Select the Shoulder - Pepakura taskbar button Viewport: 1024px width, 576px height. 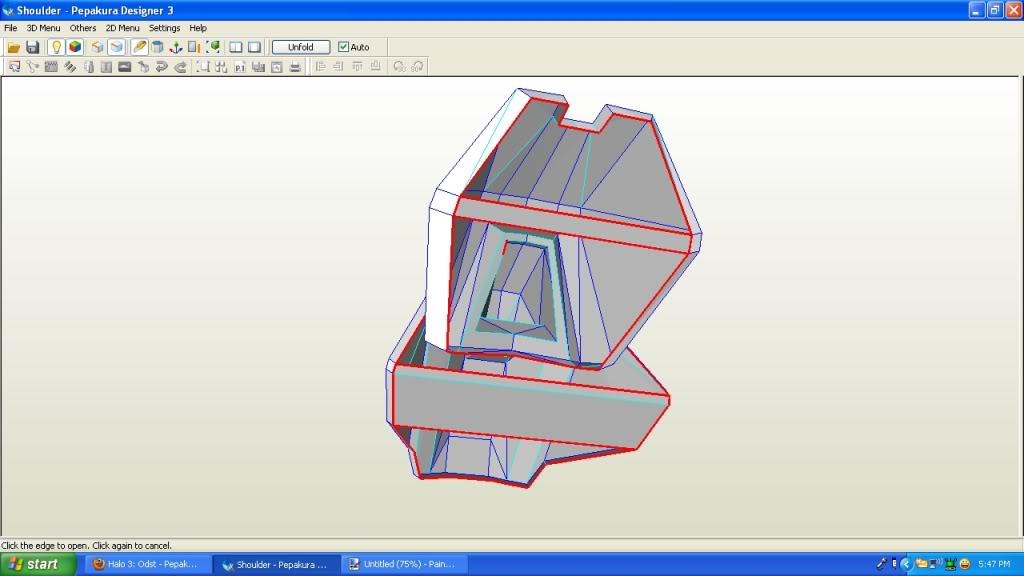276,564
